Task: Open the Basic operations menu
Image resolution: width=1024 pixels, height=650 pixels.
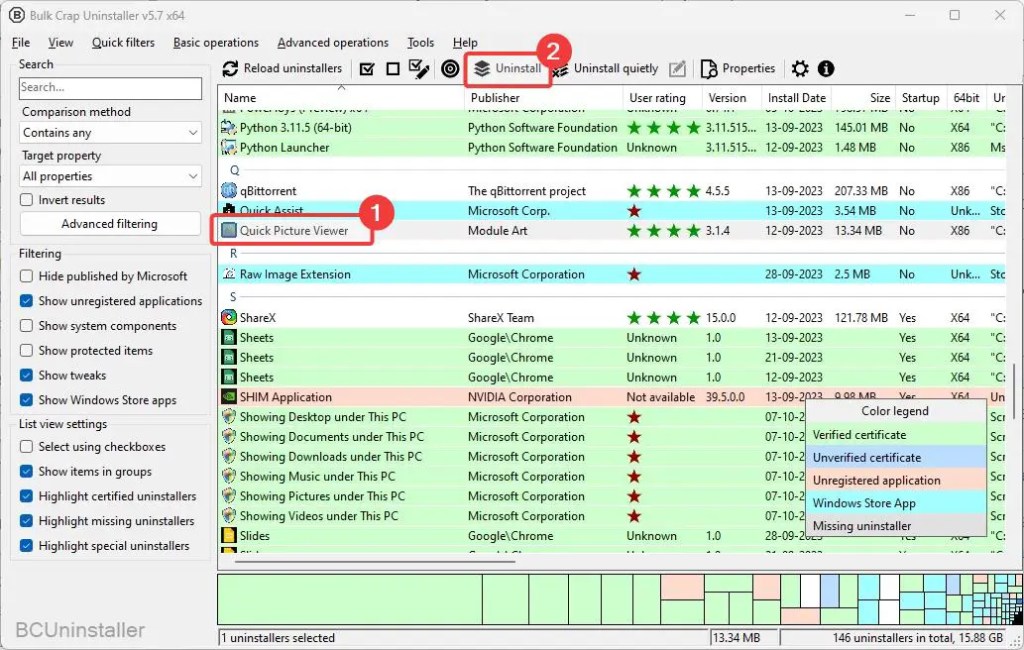Action: [216, 42]
